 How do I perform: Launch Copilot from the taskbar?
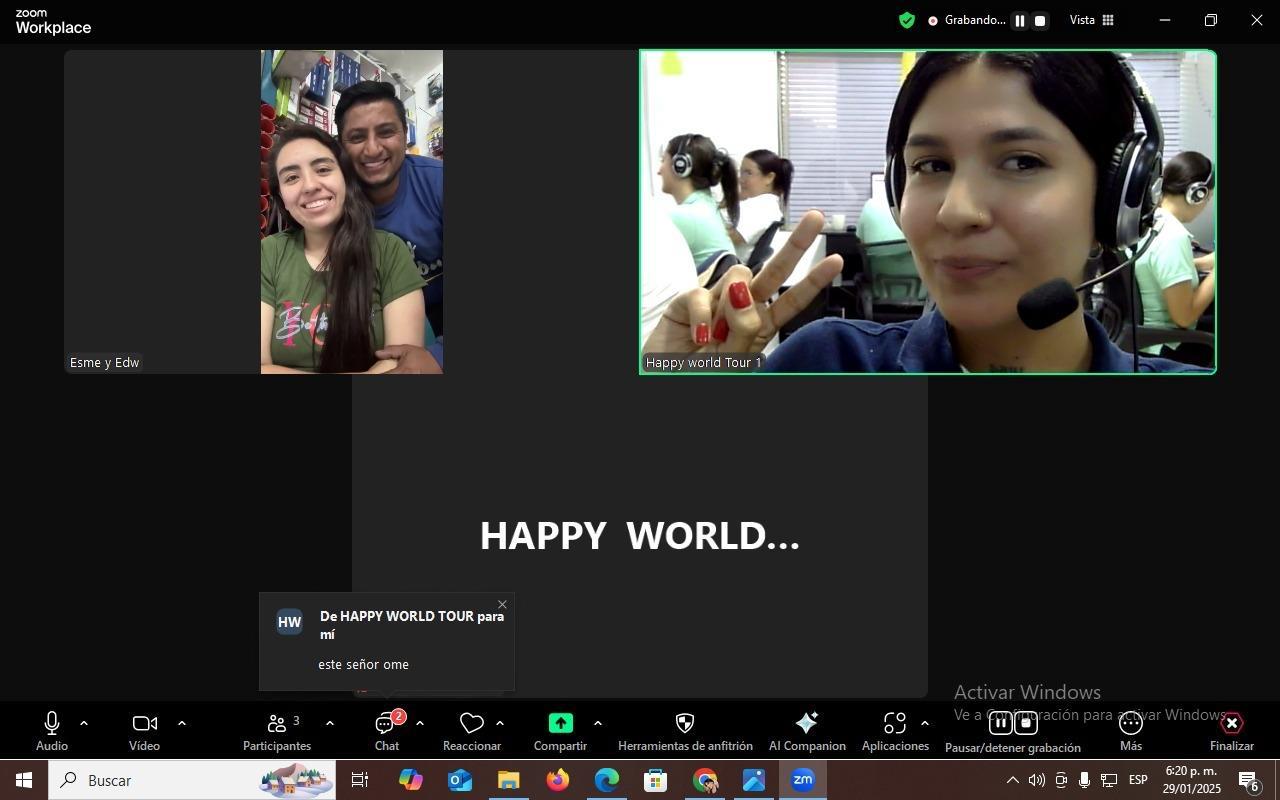tap(410, 780)
